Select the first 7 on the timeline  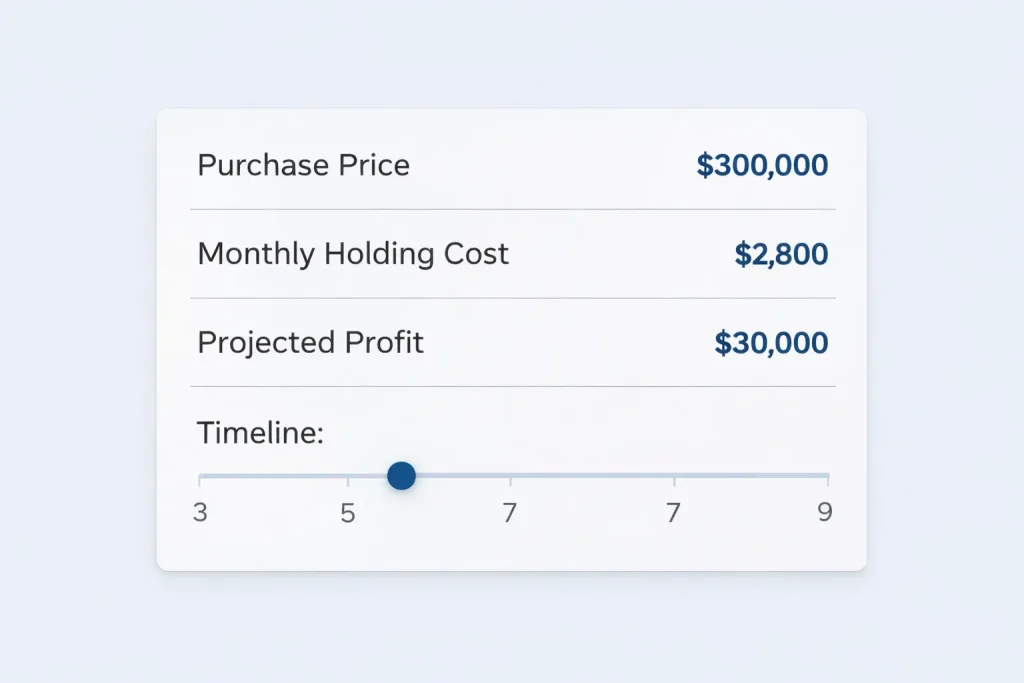(x=510, y=512)
